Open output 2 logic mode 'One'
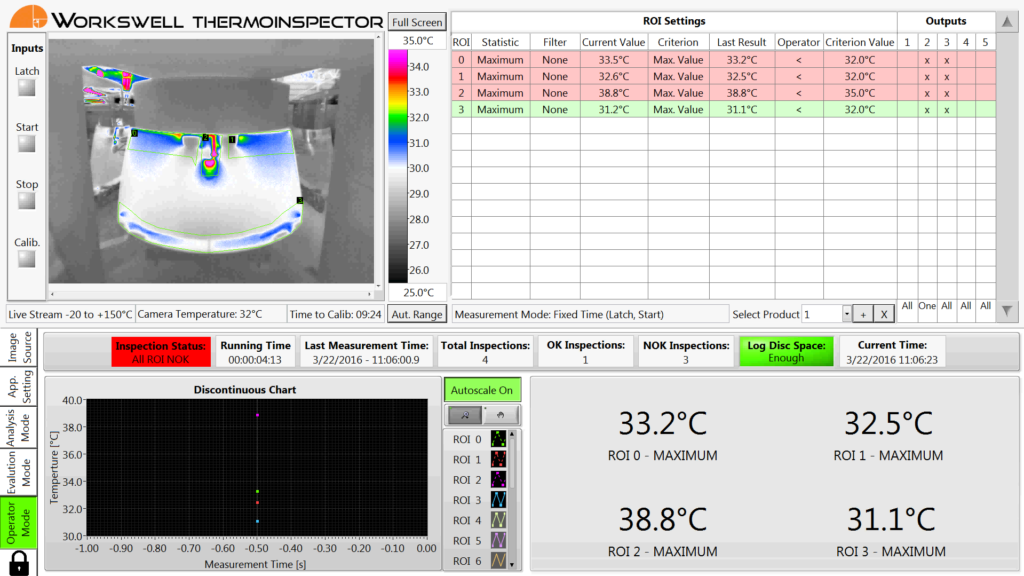1024x576 pixels. click(927, 306)
